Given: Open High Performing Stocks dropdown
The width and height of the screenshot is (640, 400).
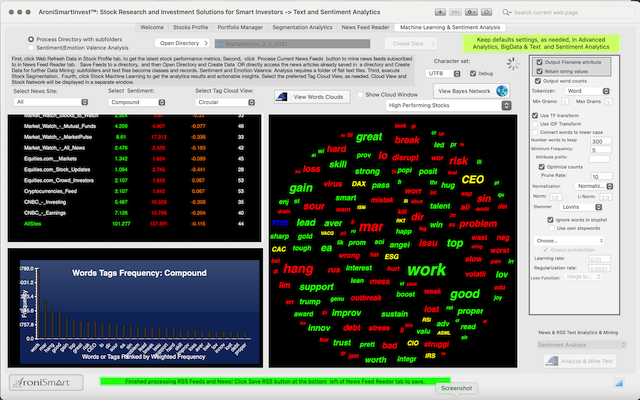Looking at the screenshot, I should coord(448,105).
